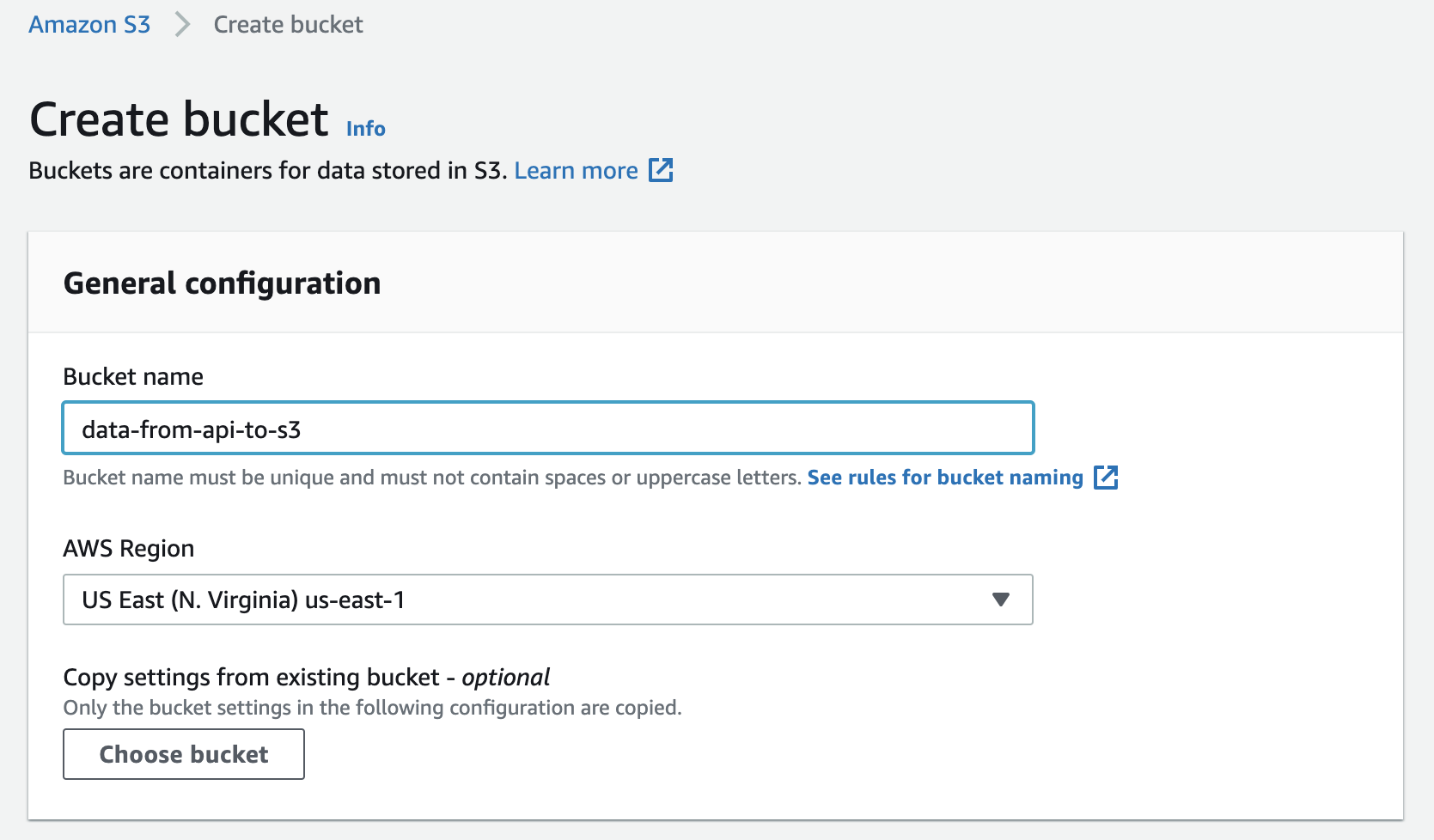Screen dimensions: 1434x840
Task: Click the Bucket name label
Action: [133, 377]
